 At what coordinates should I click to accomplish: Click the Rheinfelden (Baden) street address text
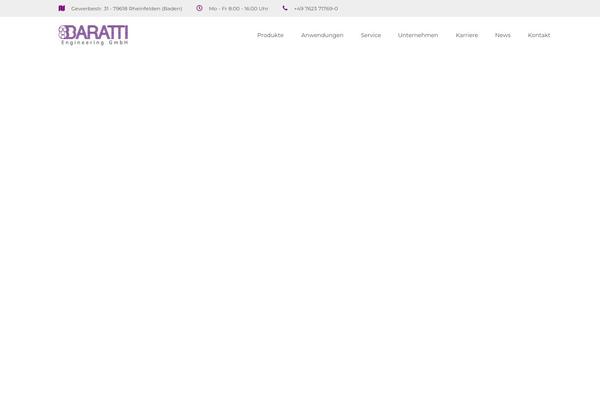pyautogui.click(x=127, y=8)
